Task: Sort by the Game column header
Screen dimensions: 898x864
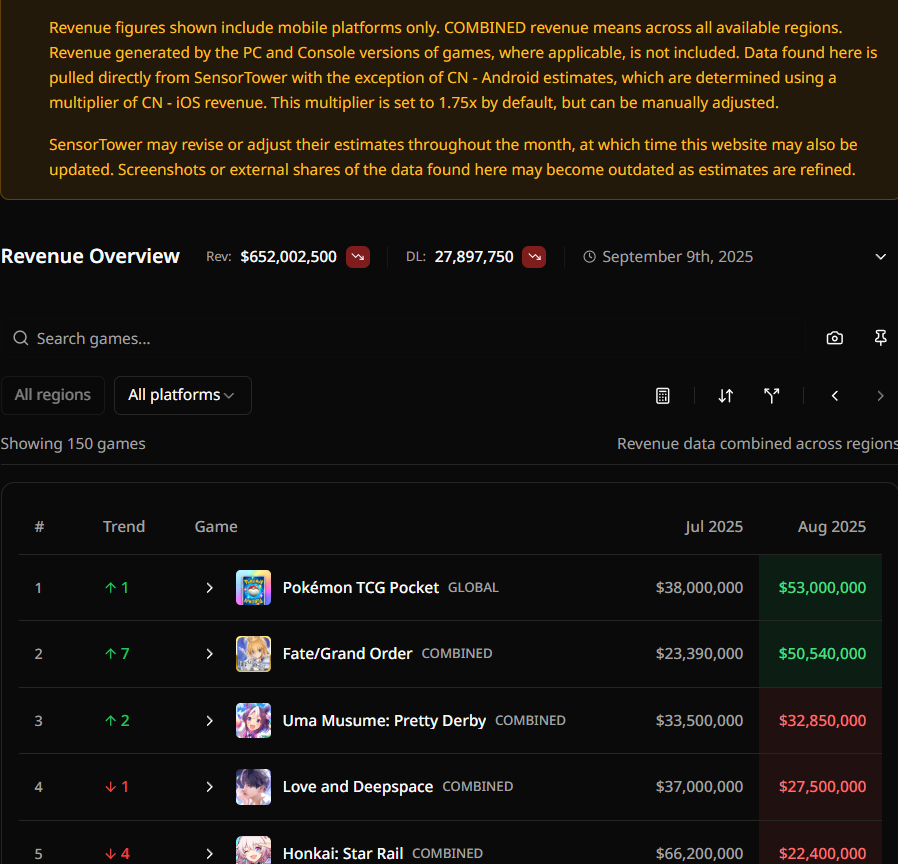Action: tap(216, 527)
